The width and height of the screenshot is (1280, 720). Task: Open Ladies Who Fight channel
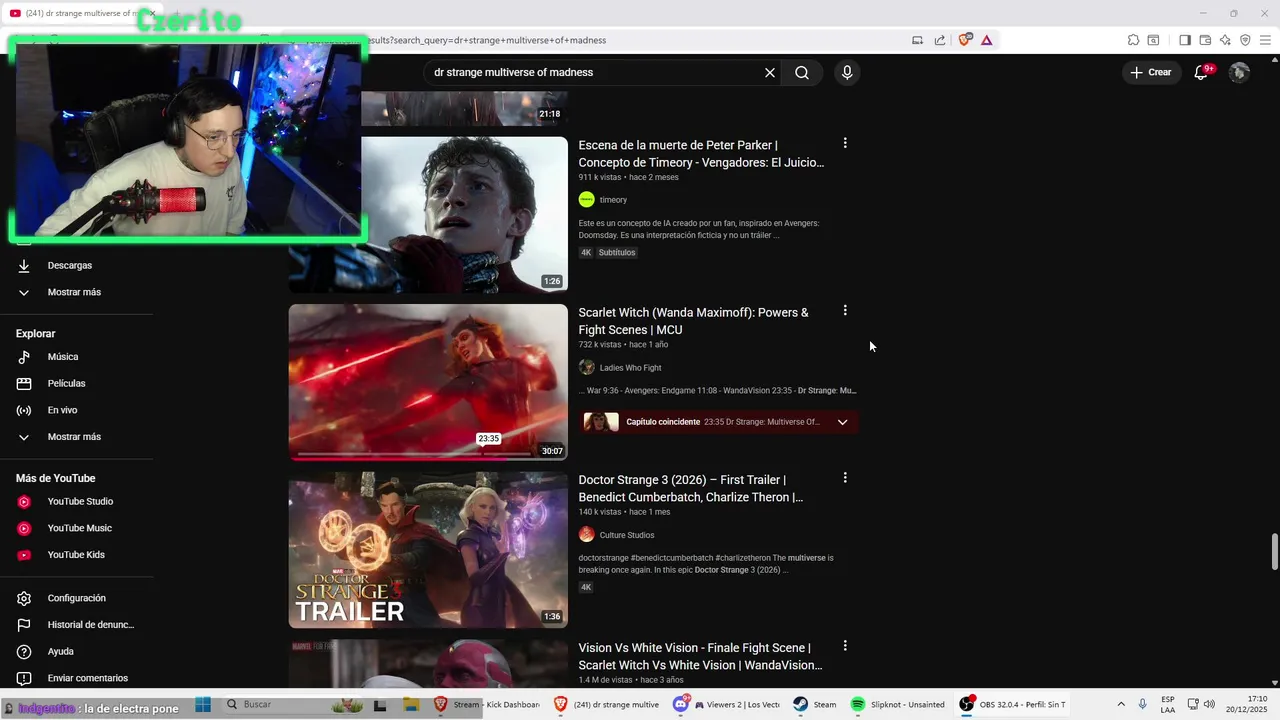[x=630, y=368]
